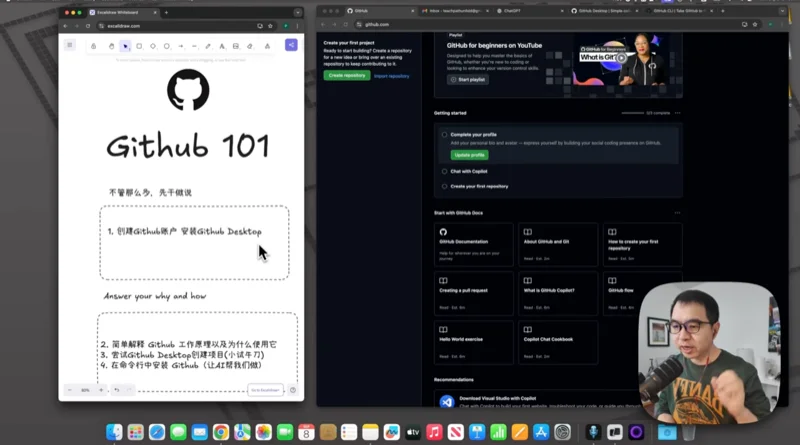The width and height of the screenshot is (800, 445).
Task: Toggle the Complete your profile circle
Action: pyautogui.click(x=444, y=135)
